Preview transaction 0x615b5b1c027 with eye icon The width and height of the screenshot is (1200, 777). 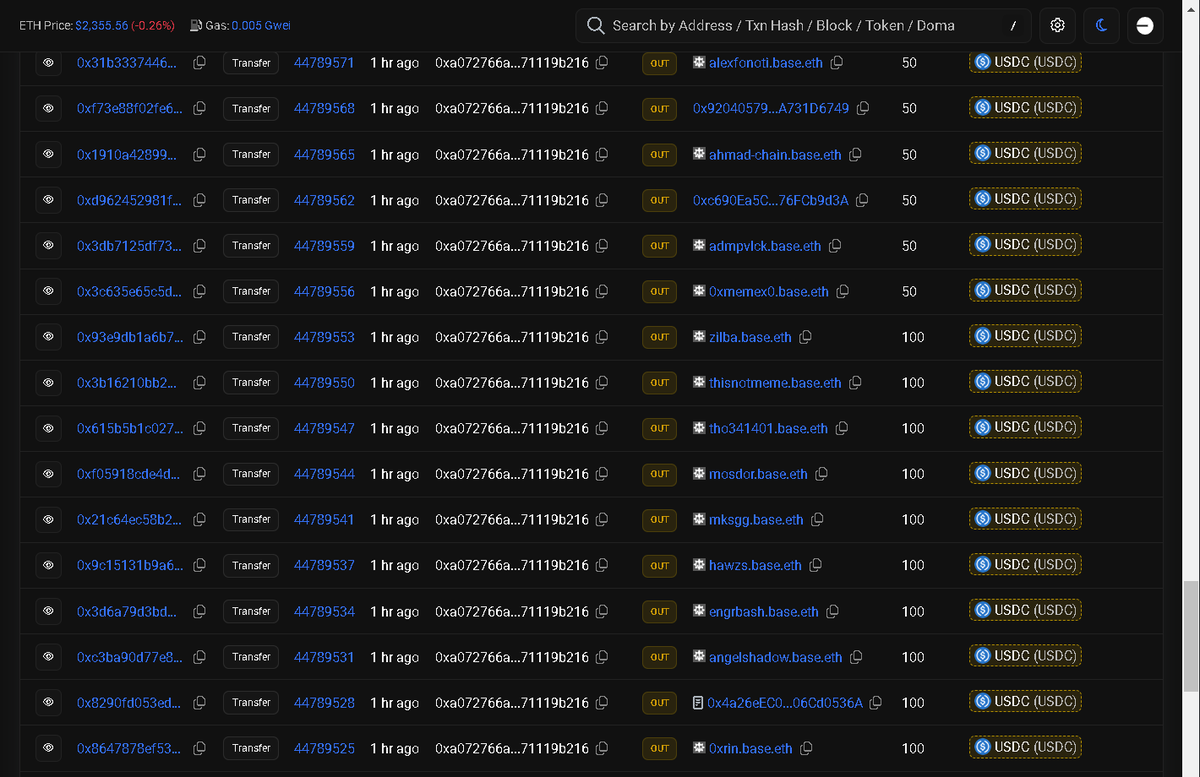[47, 428]
